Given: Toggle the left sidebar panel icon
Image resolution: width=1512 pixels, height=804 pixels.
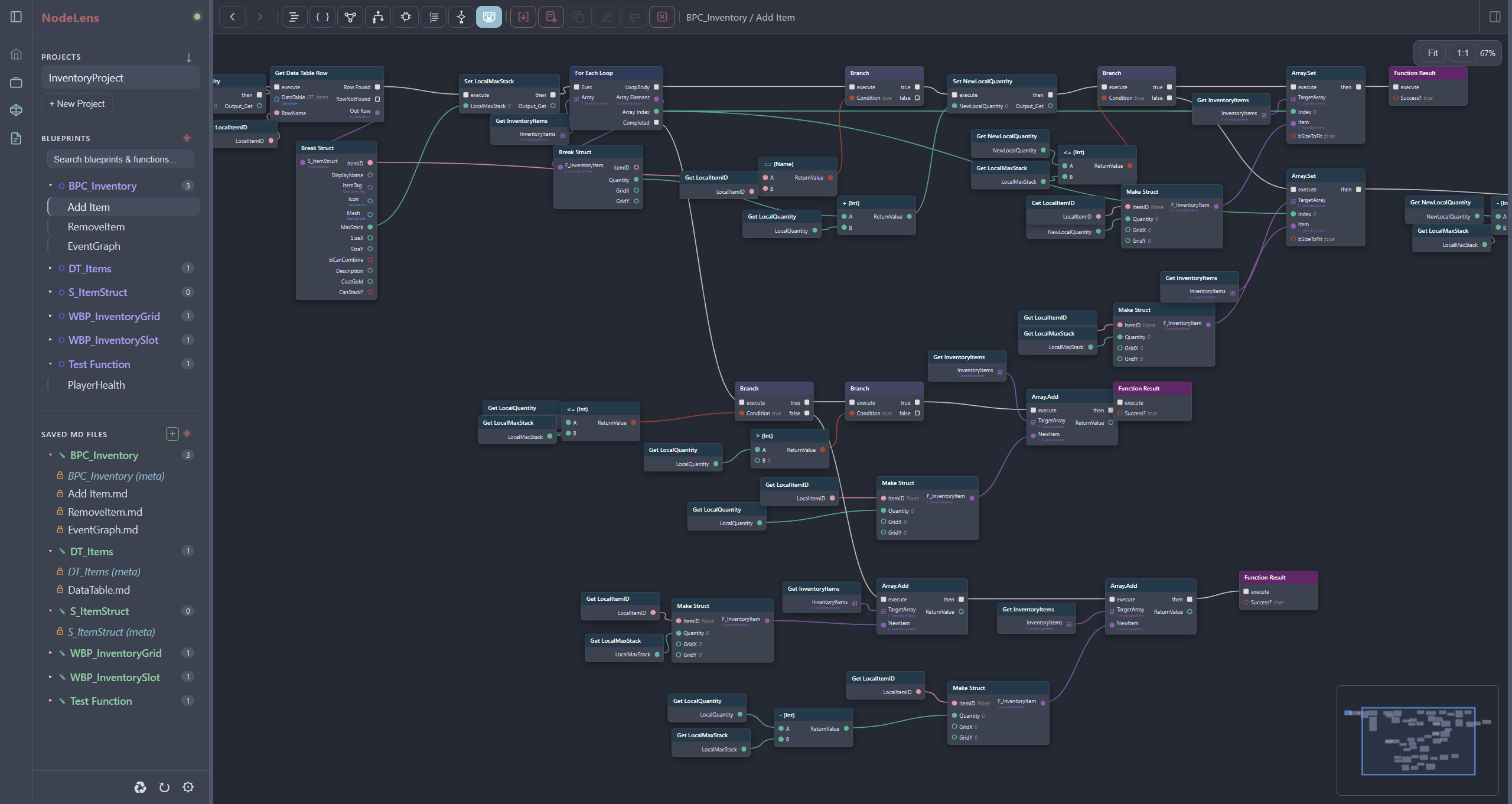Looking at the screenshot, I should coord(17,17).
